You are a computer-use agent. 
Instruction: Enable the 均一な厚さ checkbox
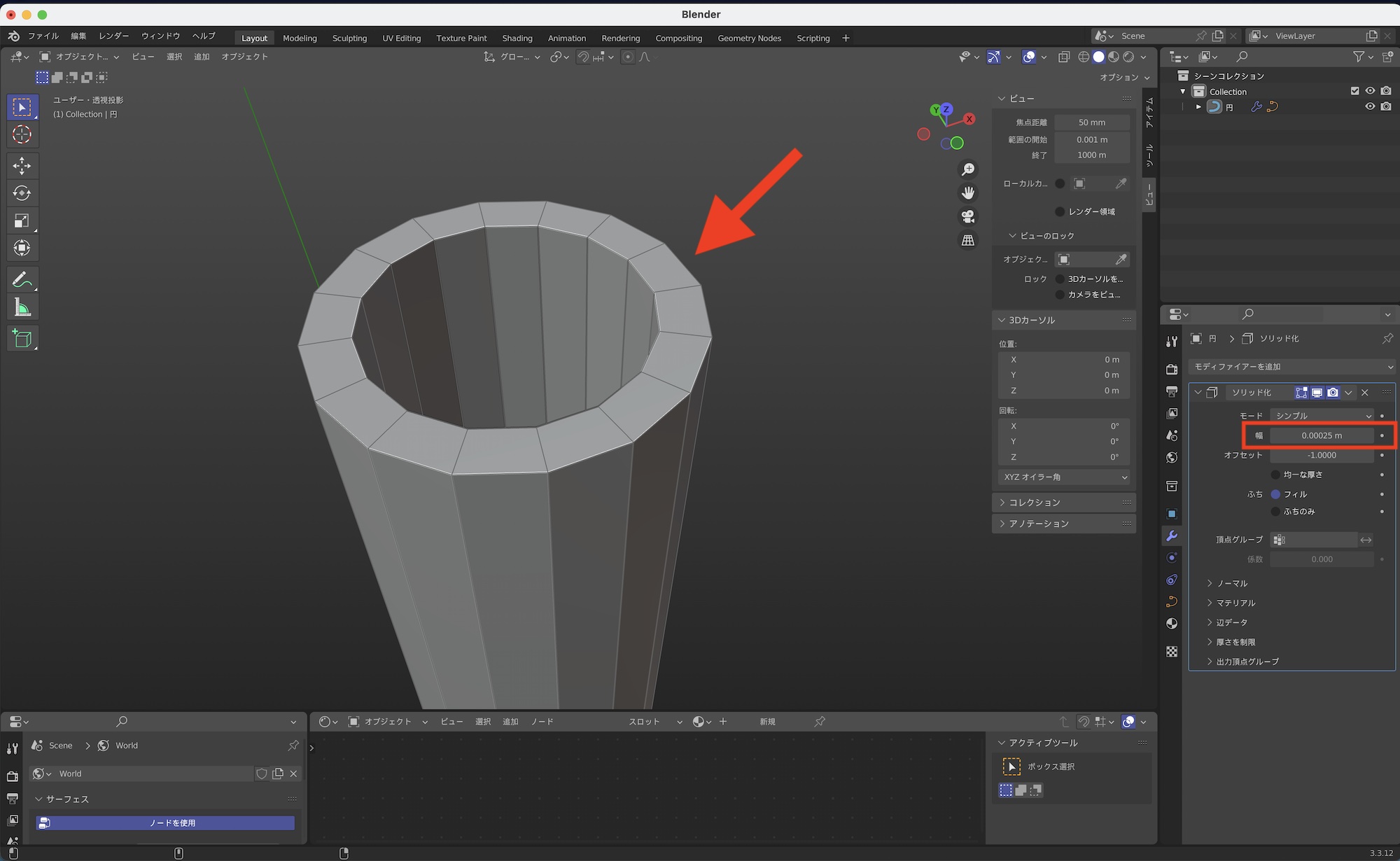click(1275, 475)
